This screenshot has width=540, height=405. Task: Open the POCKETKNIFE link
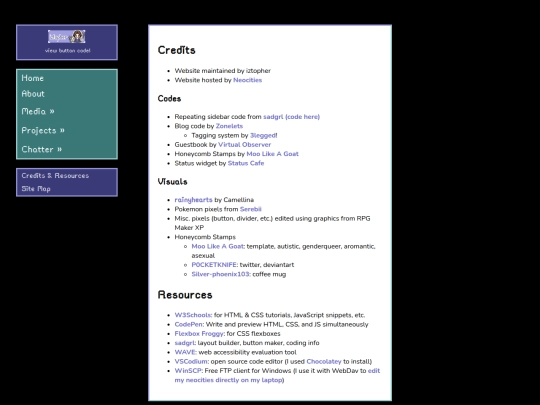coord(214,265)
